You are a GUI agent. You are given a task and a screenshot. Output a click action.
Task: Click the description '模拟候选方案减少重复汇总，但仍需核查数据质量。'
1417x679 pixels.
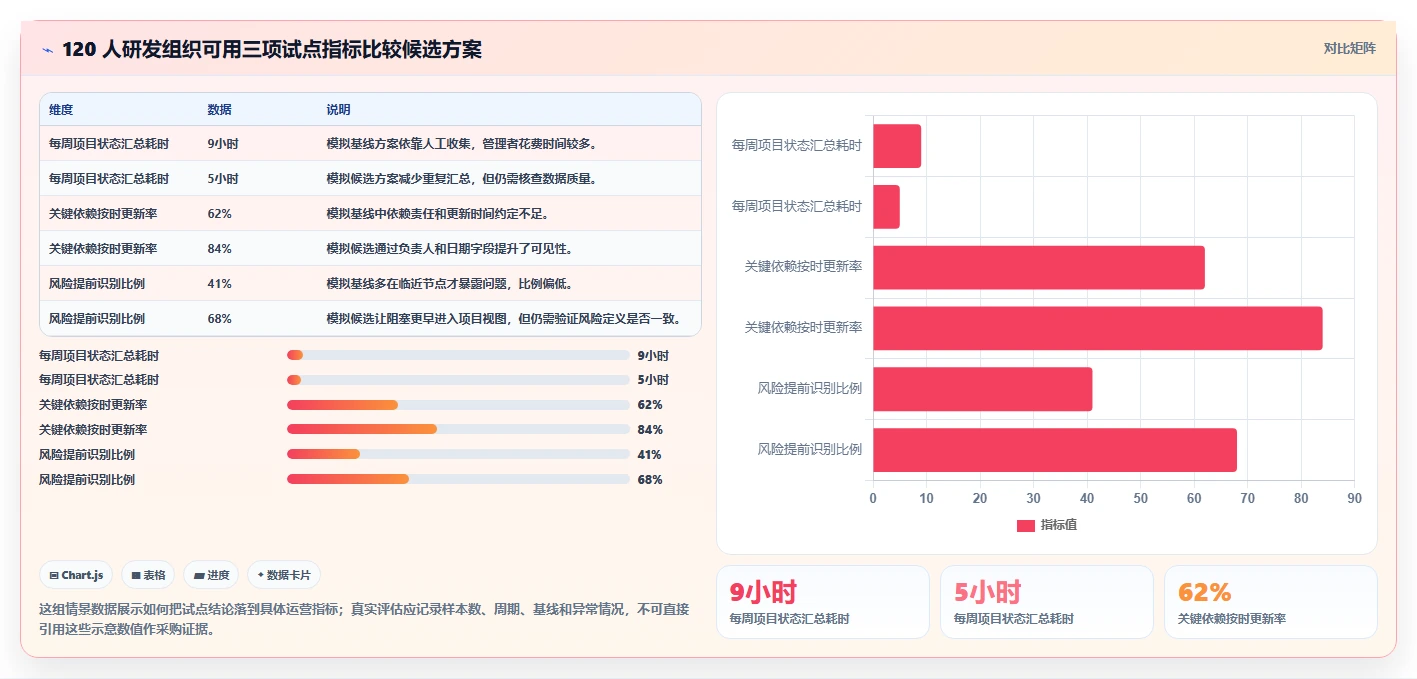(x=462, y=179)
